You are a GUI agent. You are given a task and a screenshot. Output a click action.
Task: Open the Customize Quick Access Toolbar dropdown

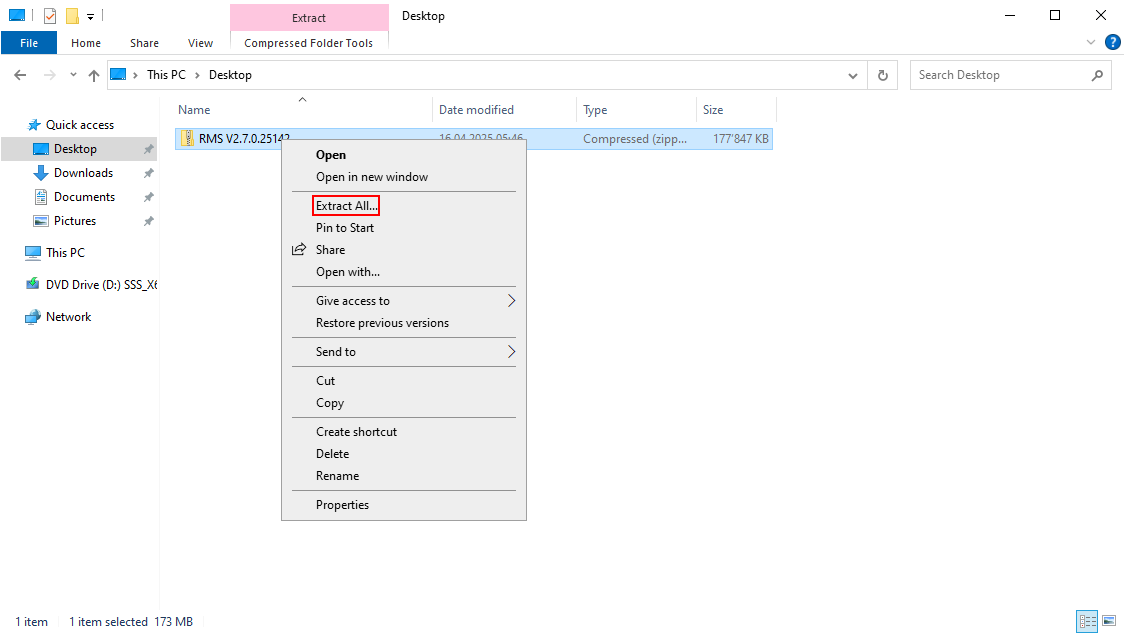90,16
